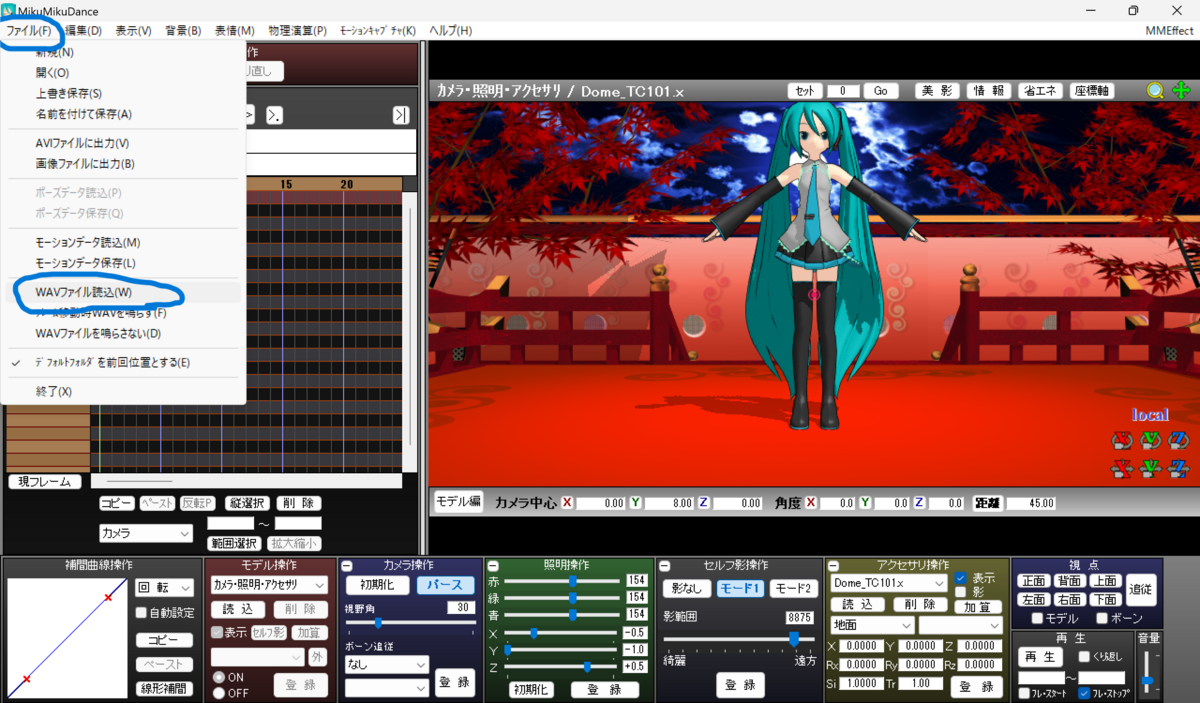Collapse the カメラ操作 panel with minus icon

pyautogui.click(x=346, y=566)
